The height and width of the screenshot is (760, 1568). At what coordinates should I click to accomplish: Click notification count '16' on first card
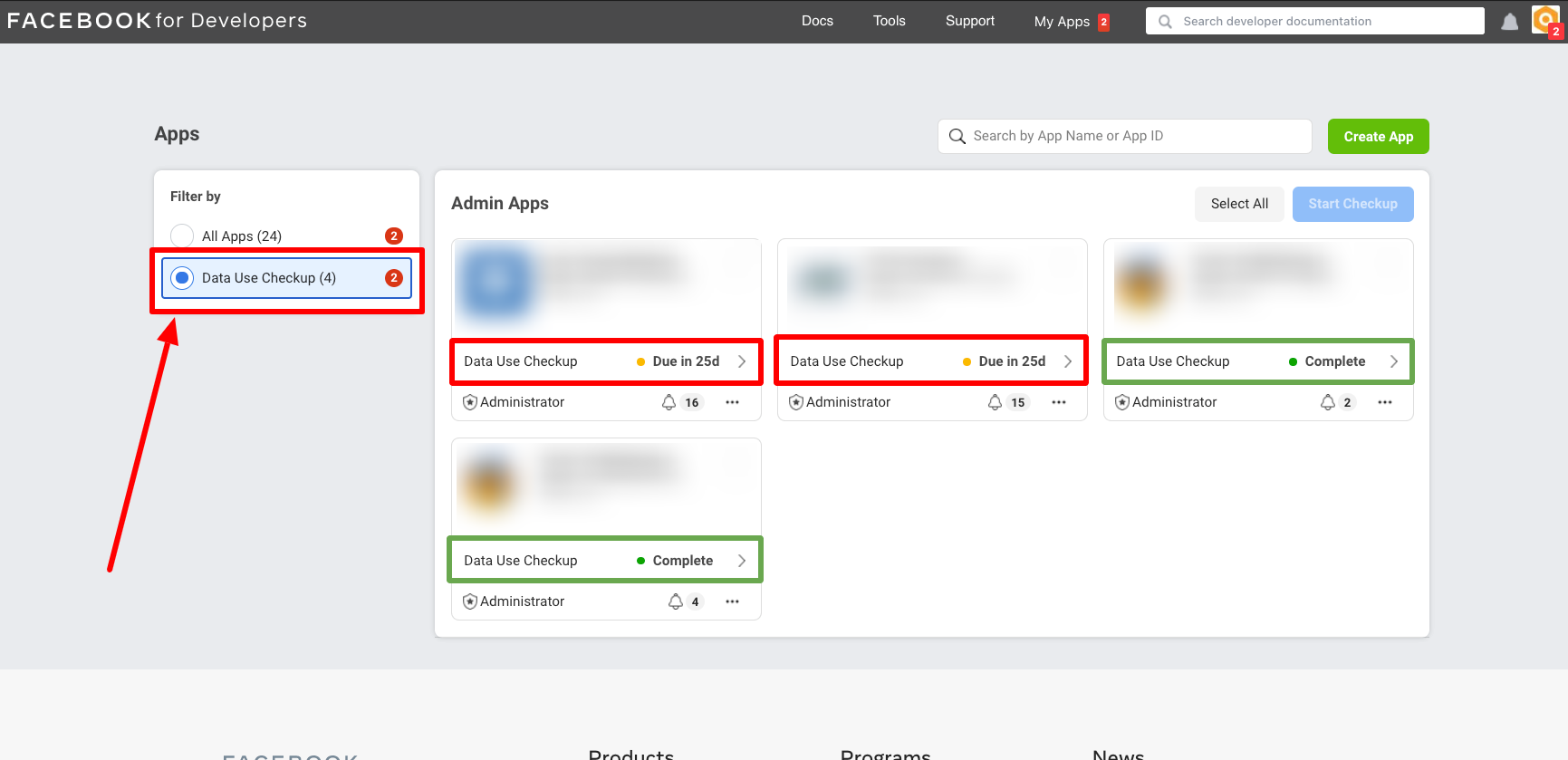[692, 403]
